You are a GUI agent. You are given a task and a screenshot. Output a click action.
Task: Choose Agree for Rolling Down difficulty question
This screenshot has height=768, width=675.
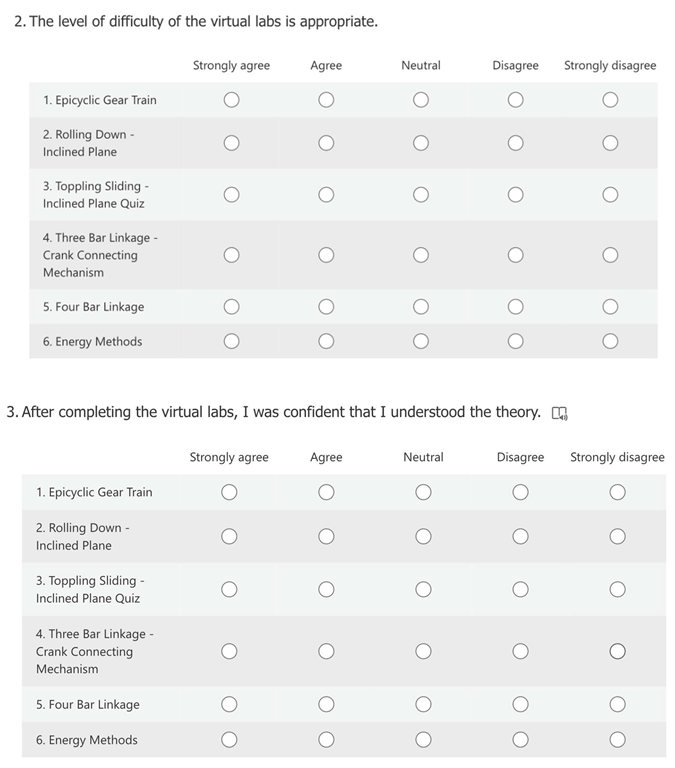pos(326,143)
